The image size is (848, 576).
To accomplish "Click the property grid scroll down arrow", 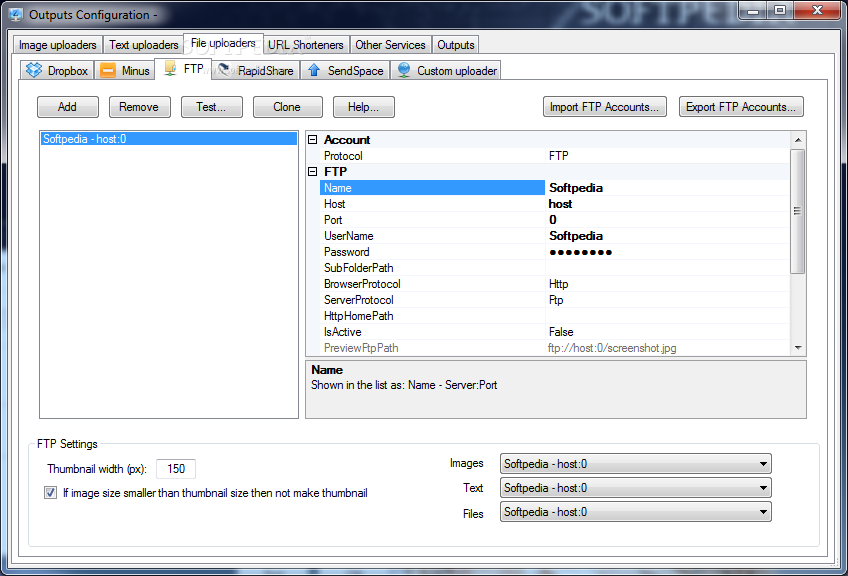I will (x=798, y=348).
